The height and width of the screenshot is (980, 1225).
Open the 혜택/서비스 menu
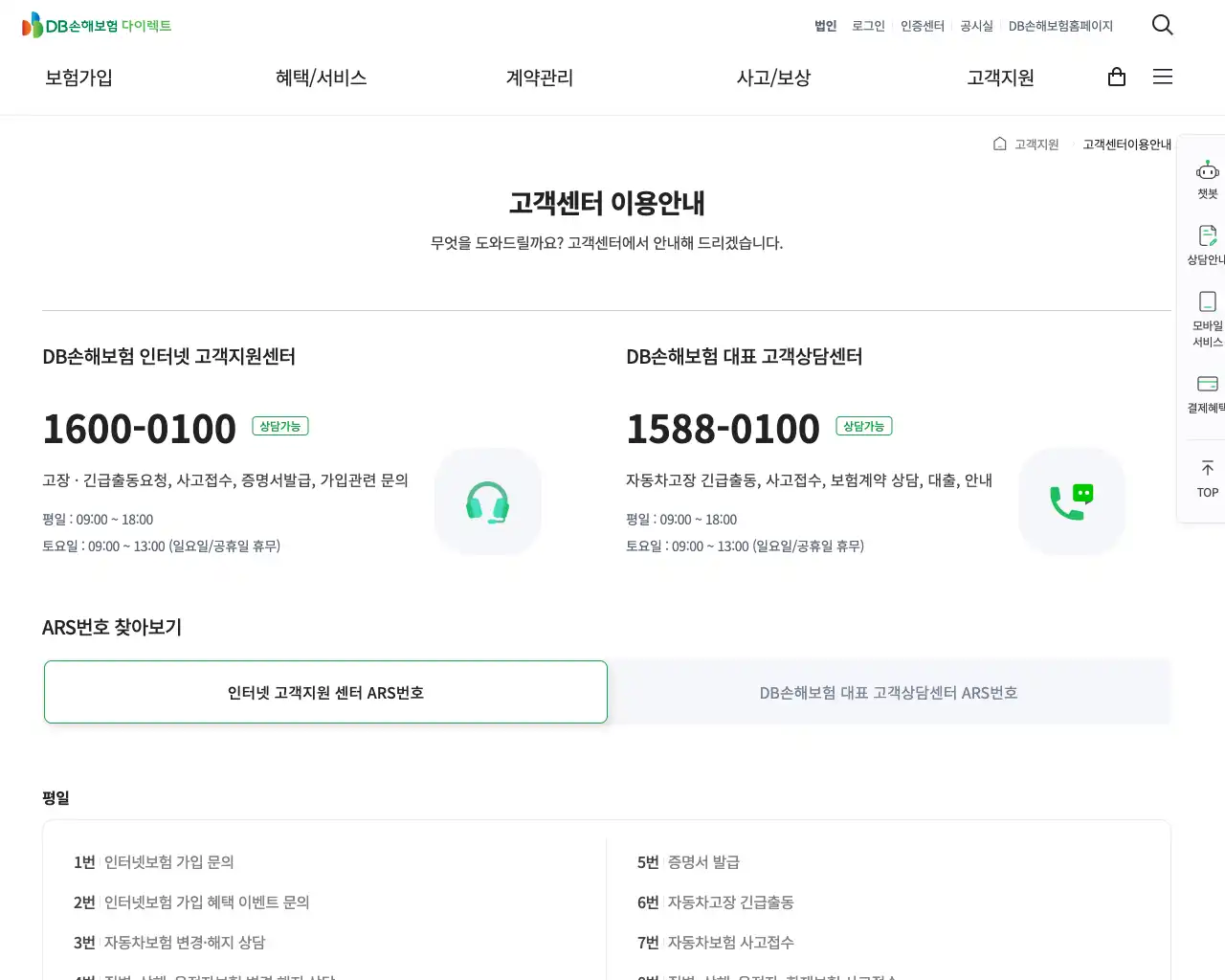click(321, 78)
